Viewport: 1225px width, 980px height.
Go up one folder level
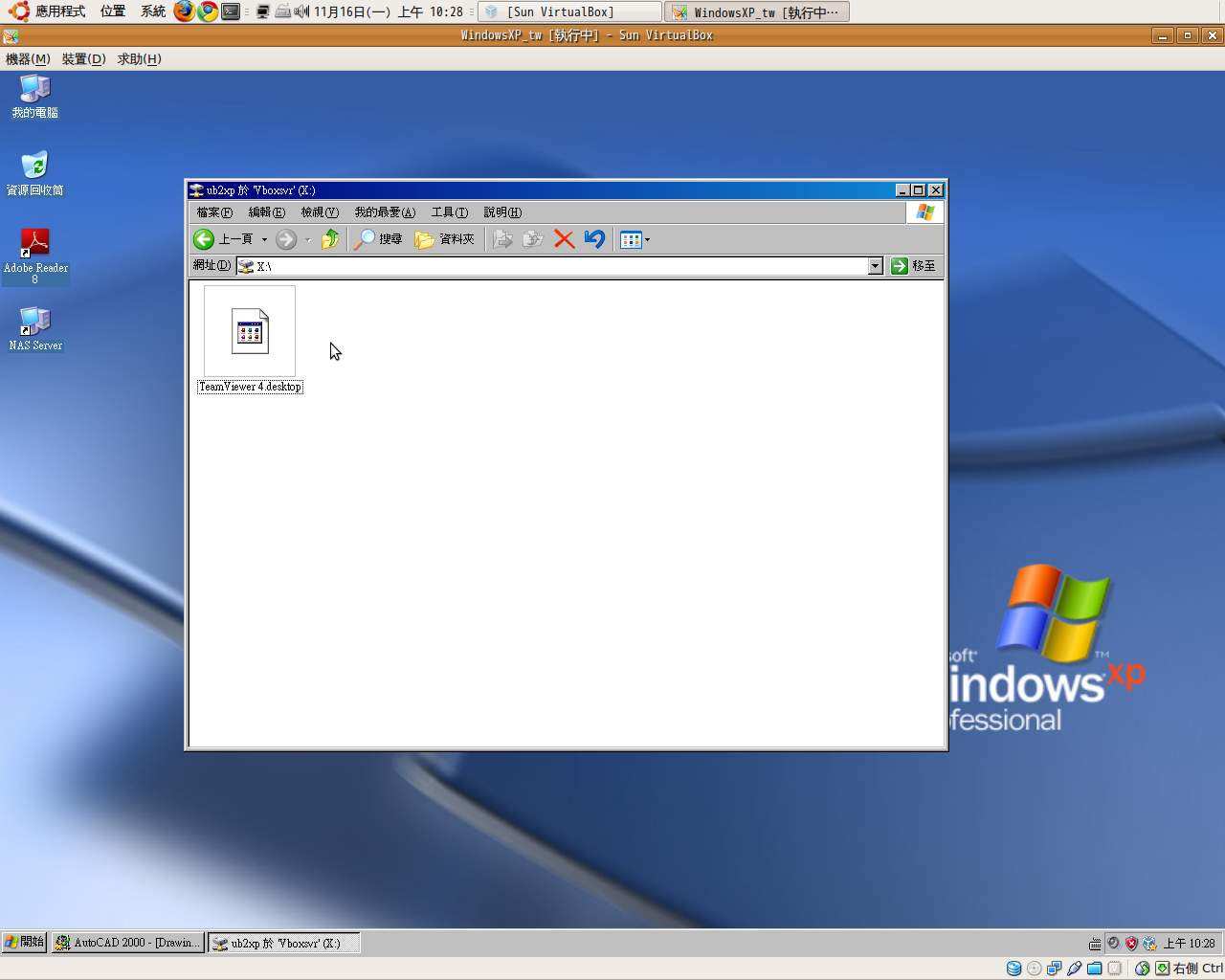tap(330, 239)
